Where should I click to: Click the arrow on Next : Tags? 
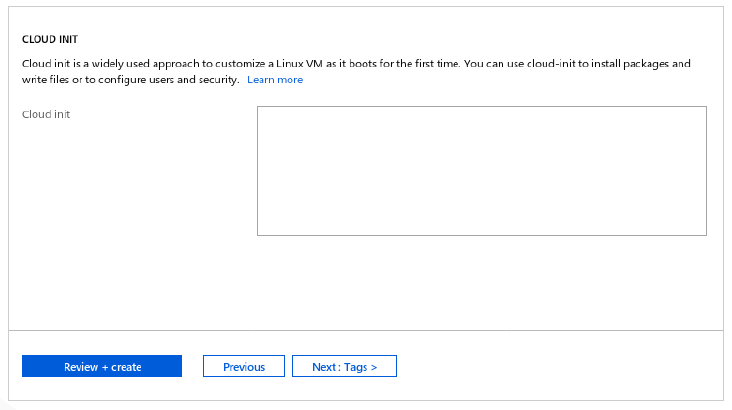pyautogui.click(x=373, y=368)
